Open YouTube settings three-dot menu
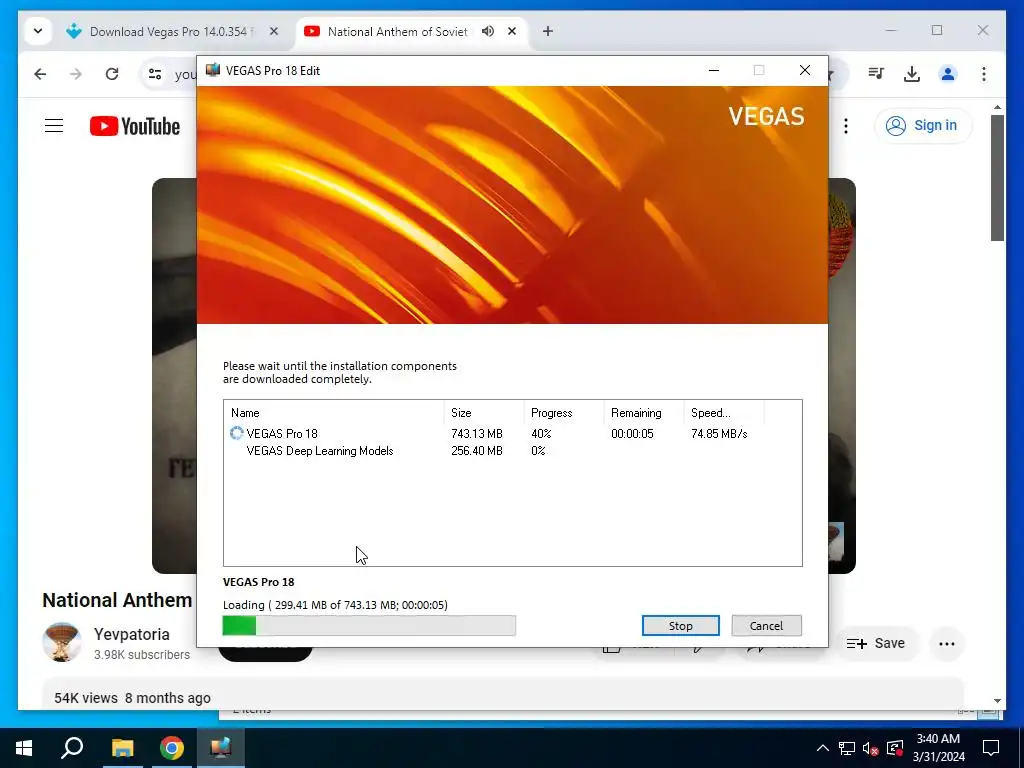This screenshot has height=768, width=1024. click(x=846, y=125)
